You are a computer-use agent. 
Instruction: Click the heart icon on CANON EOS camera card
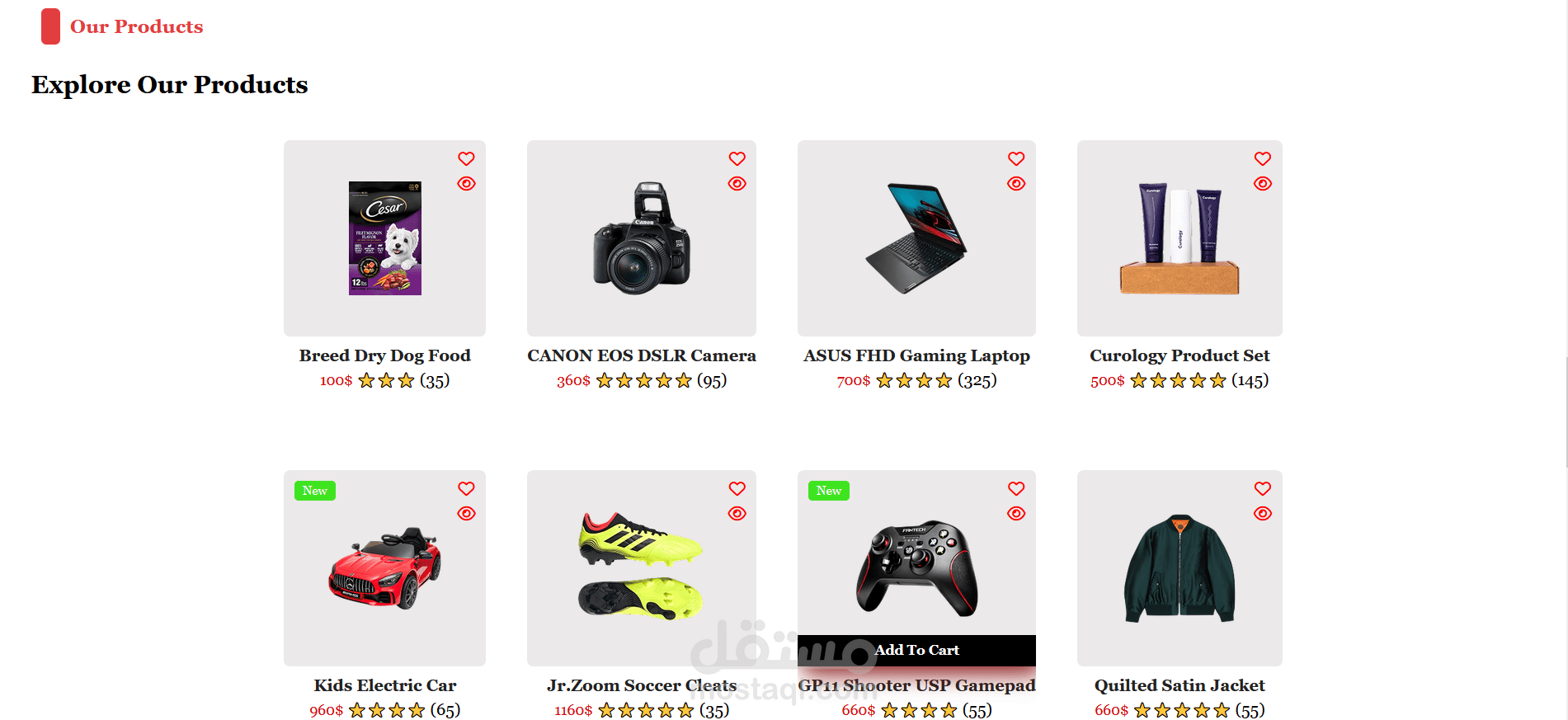click(737, 158)
